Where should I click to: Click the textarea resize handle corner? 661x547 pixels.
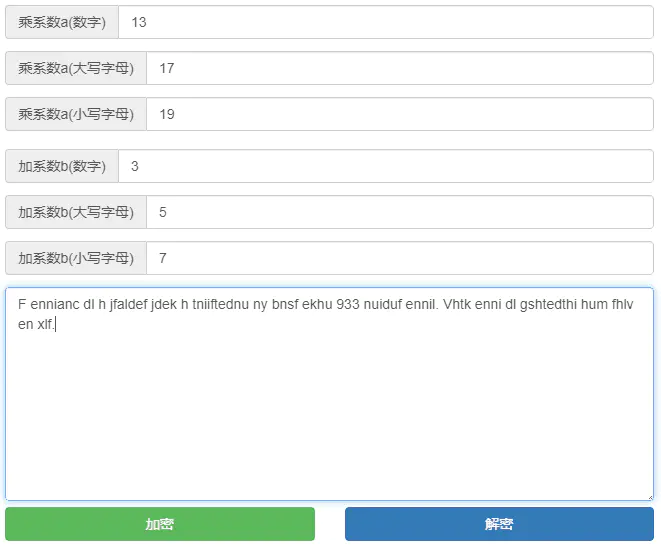click(x=650, y=497)
